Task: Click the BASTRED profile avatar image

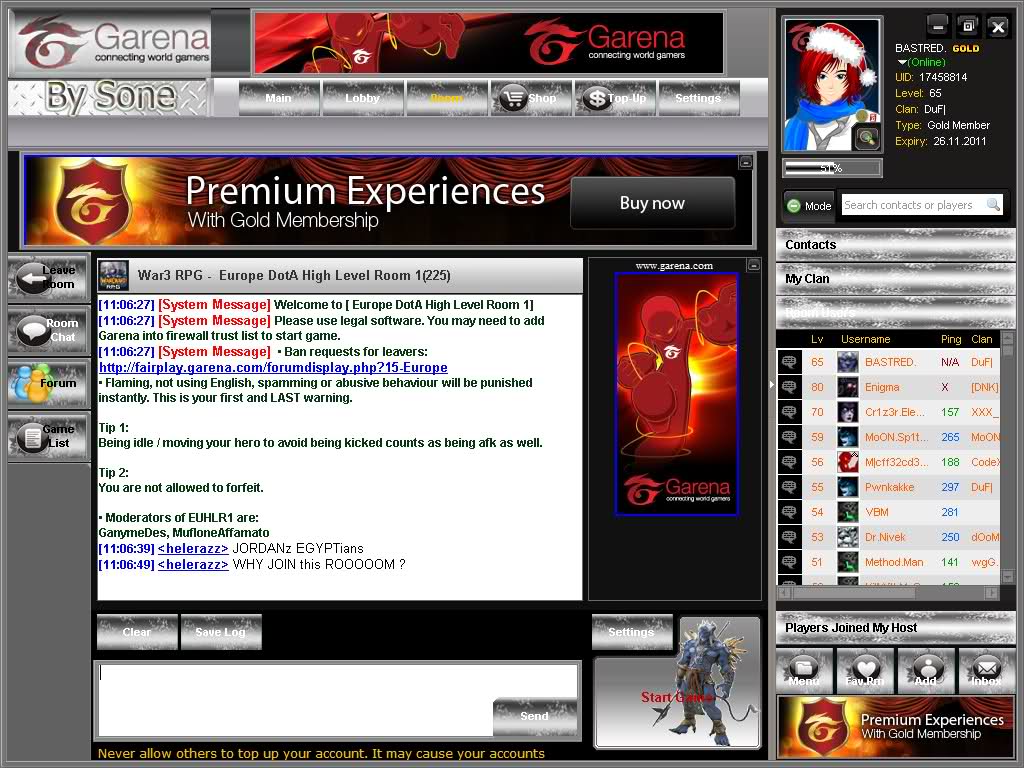Action: click(x=832, y=86)
